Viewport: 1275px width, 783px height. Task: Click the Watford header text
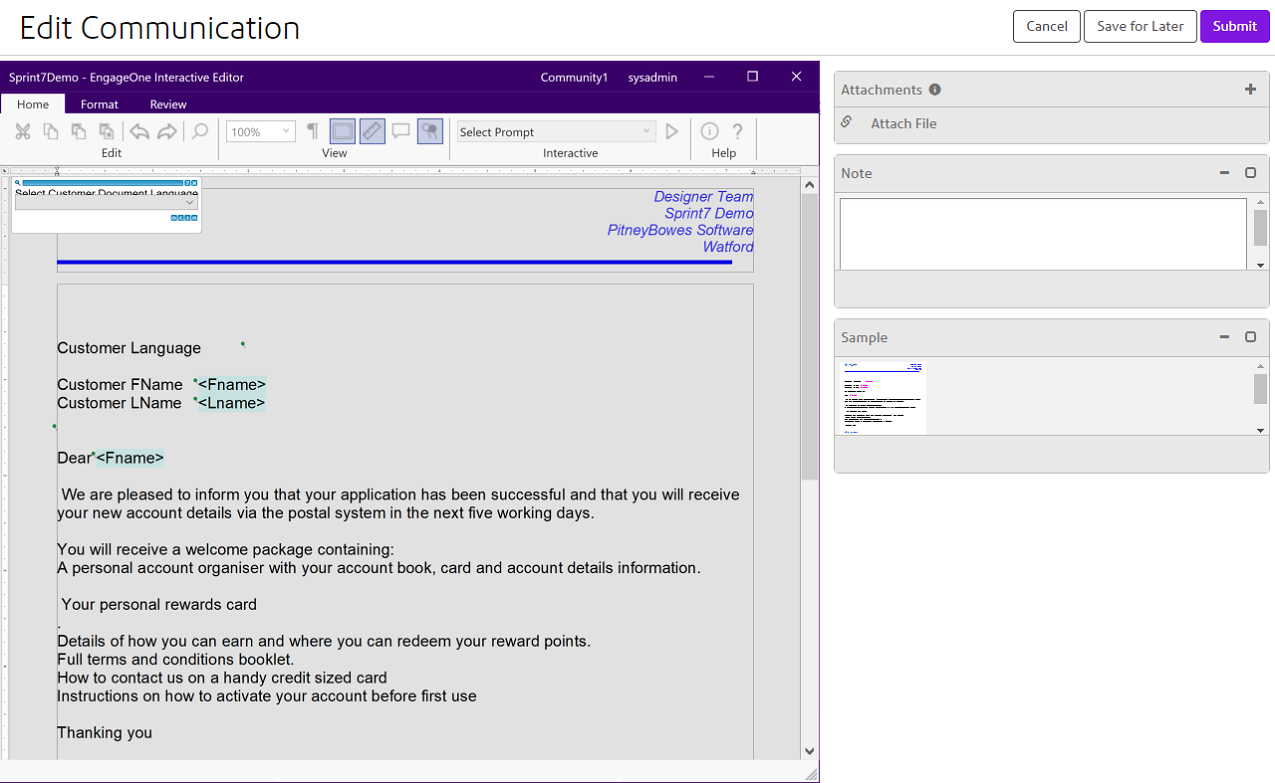coord(728,247)
